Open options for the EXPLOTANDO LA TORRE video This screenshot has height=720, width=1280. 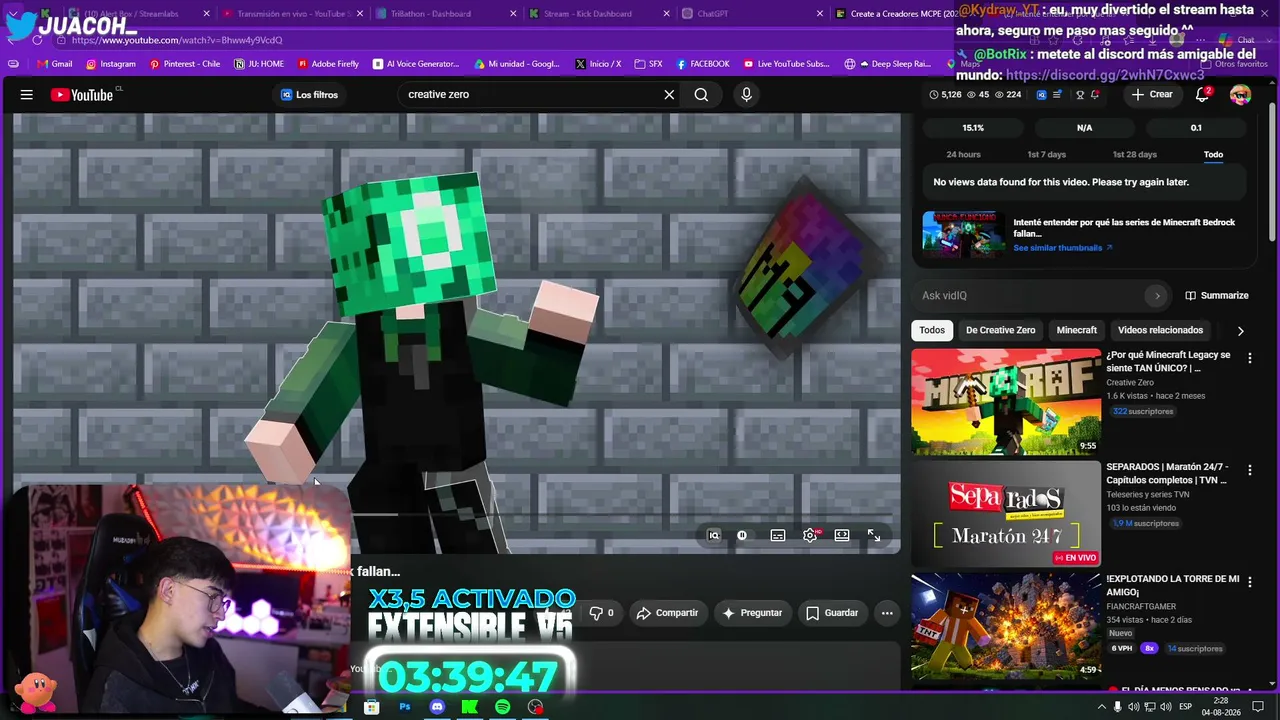[x=1249, y=581]
